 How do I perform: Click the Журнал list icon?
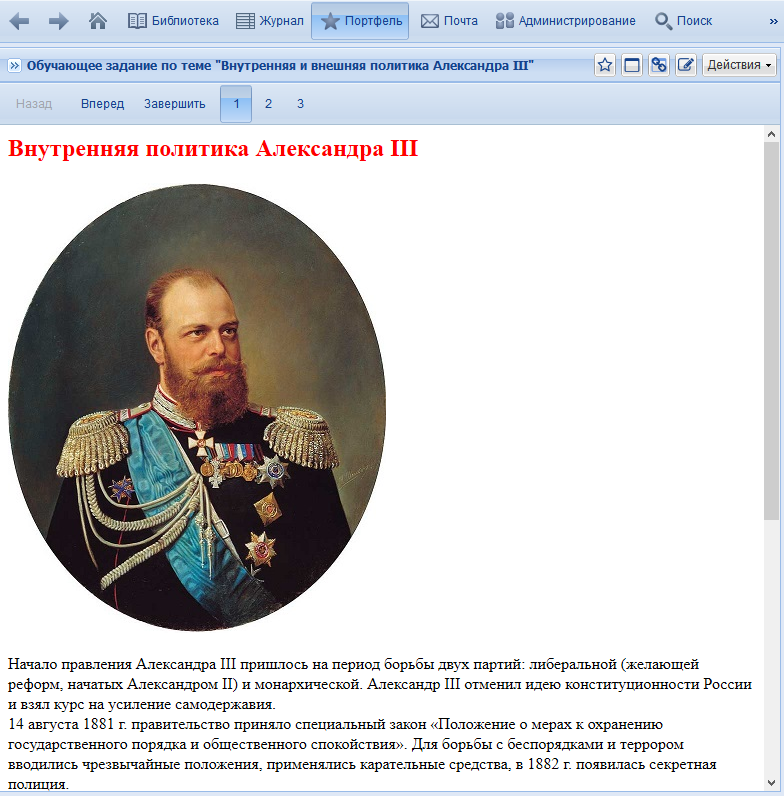[x=245, y=21]
